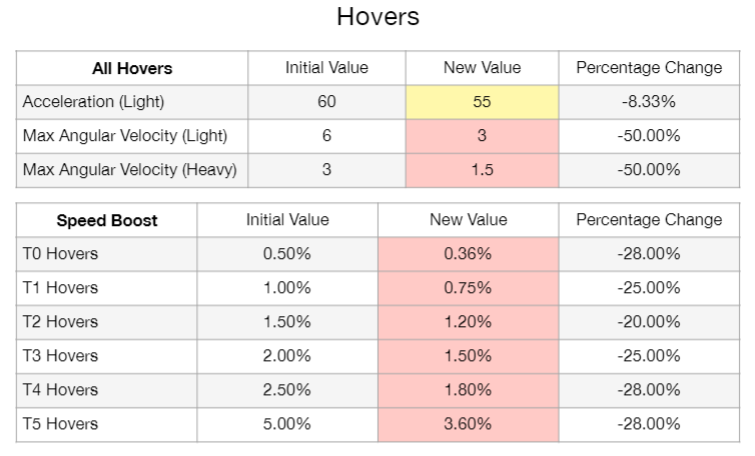Click the Max Angular Velocity (Light) label
Viewport: 755px width, 456px height.
point(125,136)
